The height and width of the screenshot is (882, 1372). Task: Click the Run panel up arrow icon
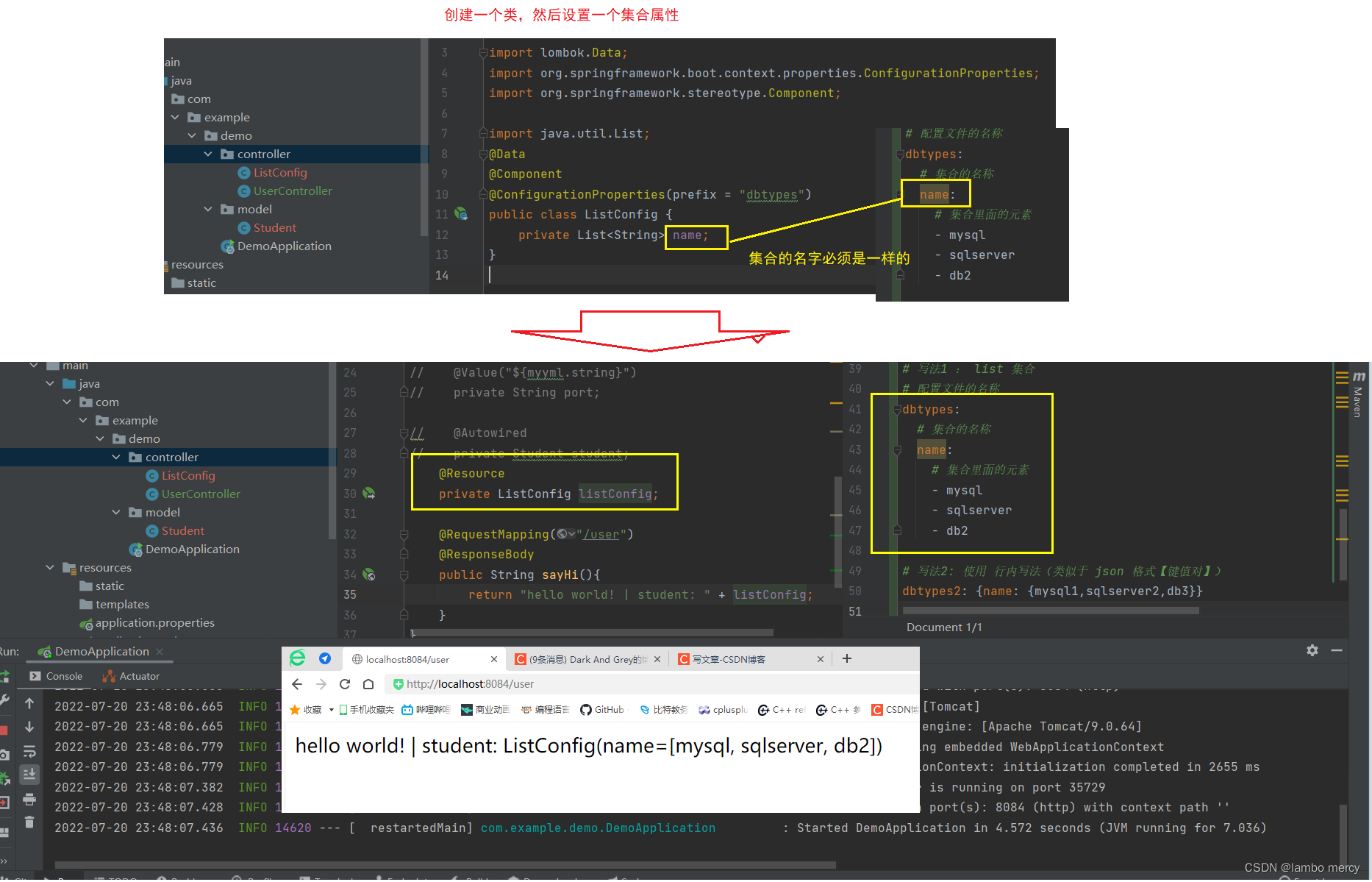(29, 703)
